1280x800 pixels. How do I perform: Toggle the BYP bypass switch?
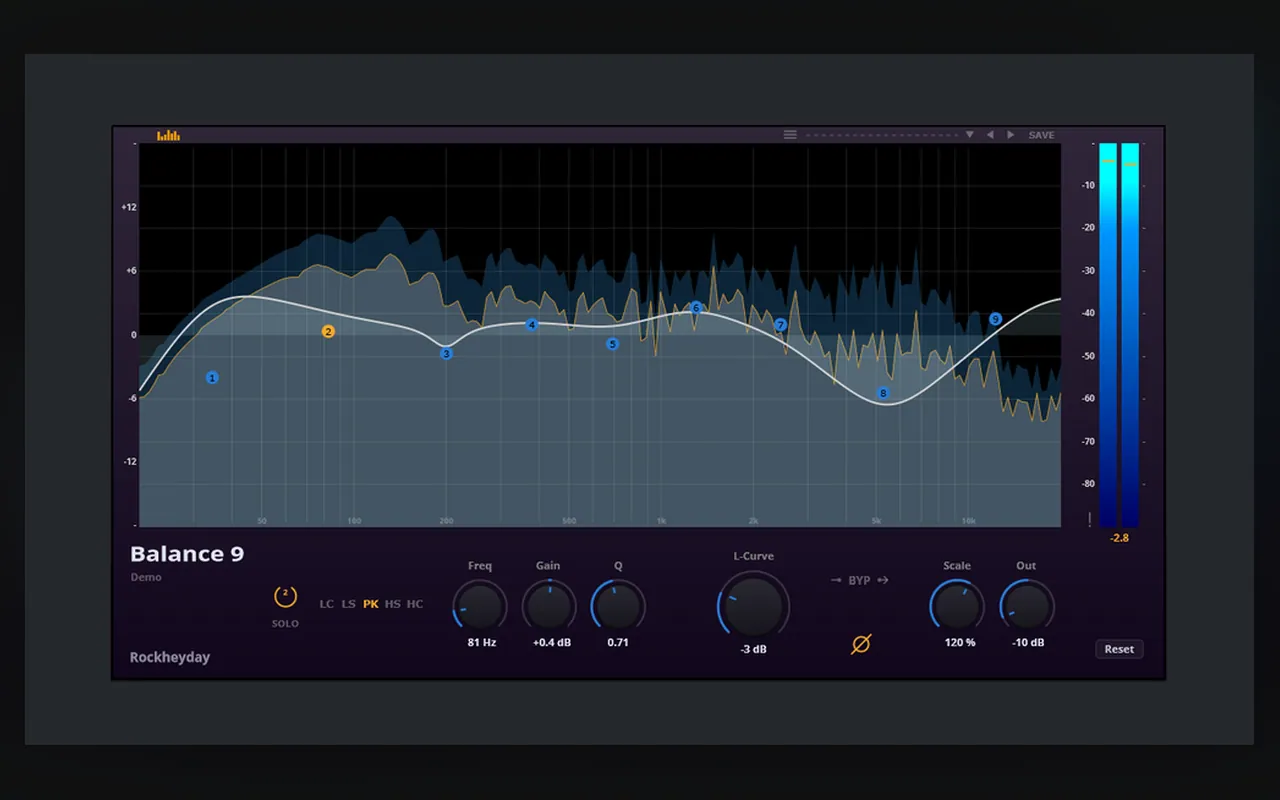859,580
